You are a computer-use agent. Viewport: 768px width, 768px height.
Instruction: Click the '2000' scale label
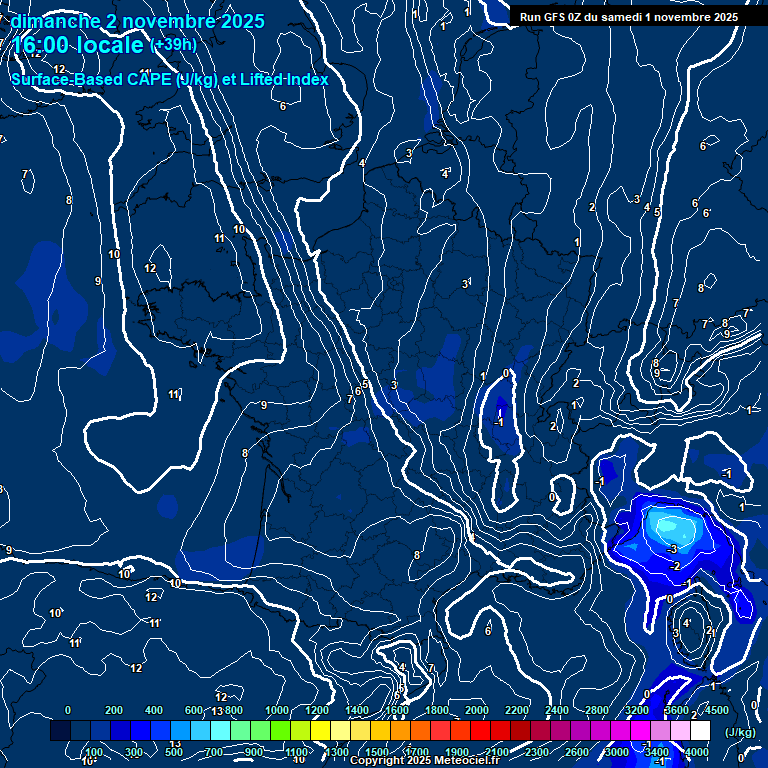(477, 710)
